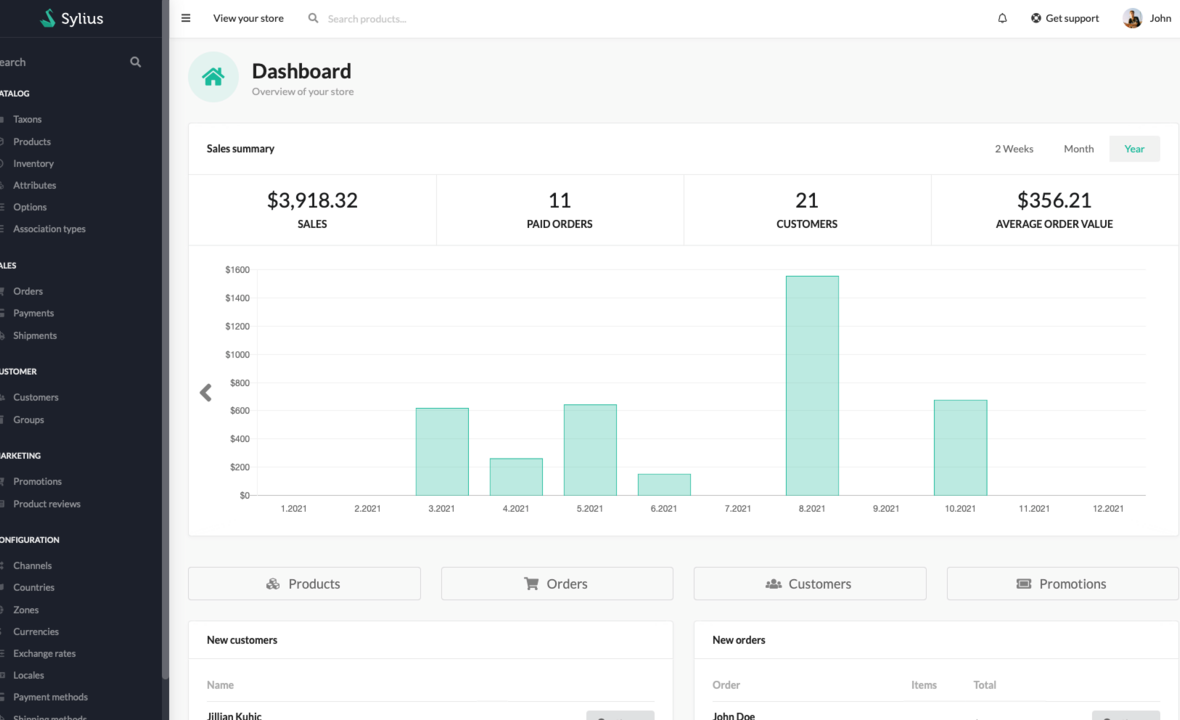Viewport: 1180px width, 720px height.
Task: Open the John user dropdown
Action: pyautogui.click(x=1160, y=18)
